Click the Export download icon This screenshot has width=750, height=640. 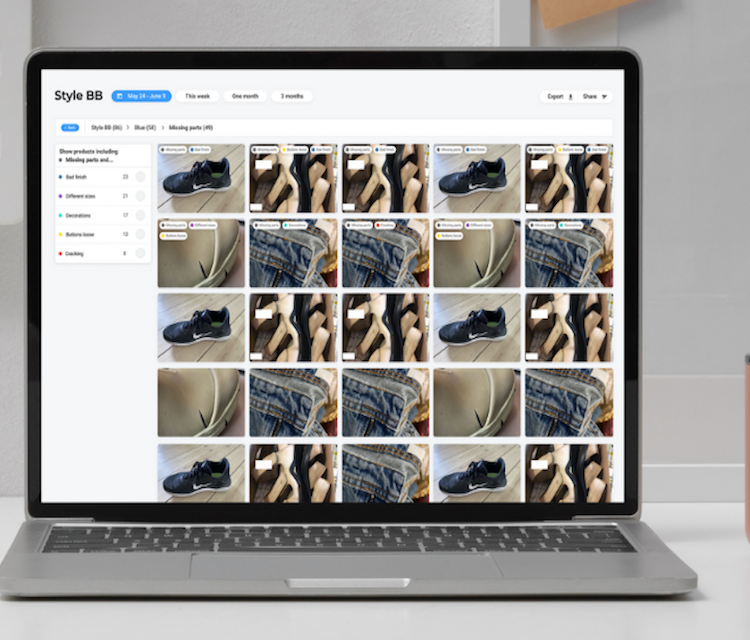(x=570, y=97)
